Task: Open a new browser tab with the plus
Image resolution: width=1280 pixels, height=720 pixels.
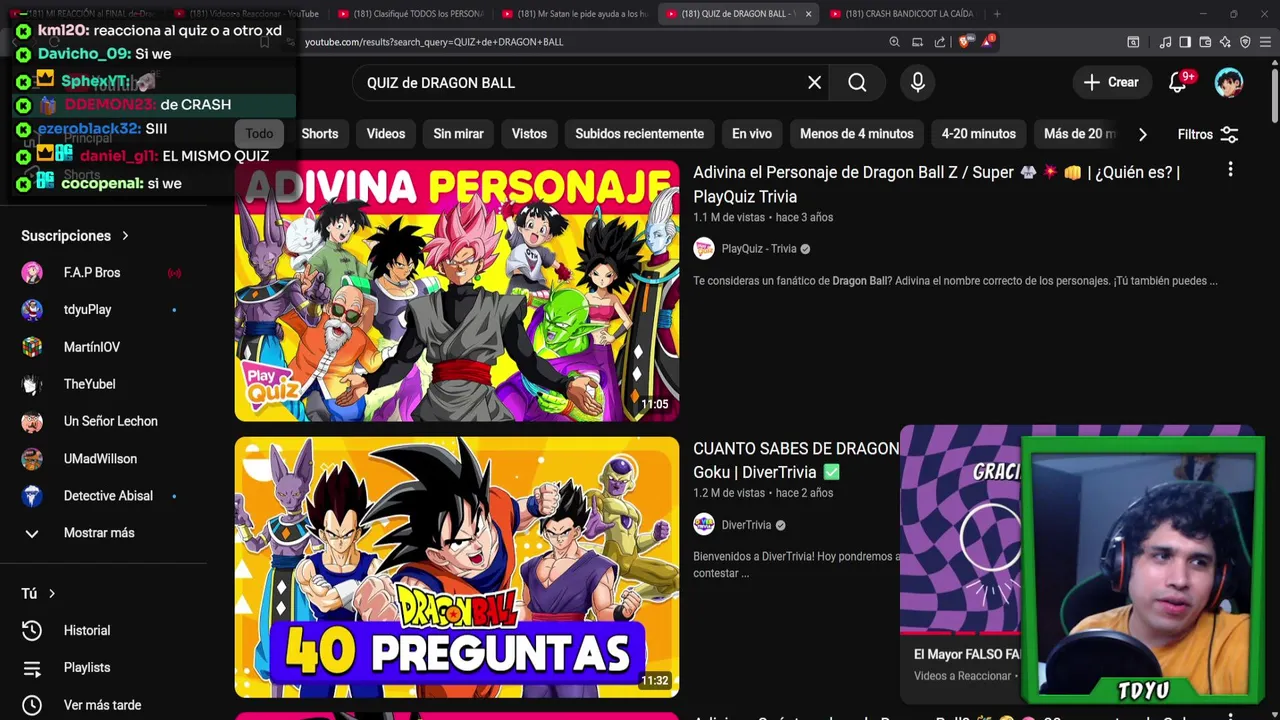Action: 996,14
